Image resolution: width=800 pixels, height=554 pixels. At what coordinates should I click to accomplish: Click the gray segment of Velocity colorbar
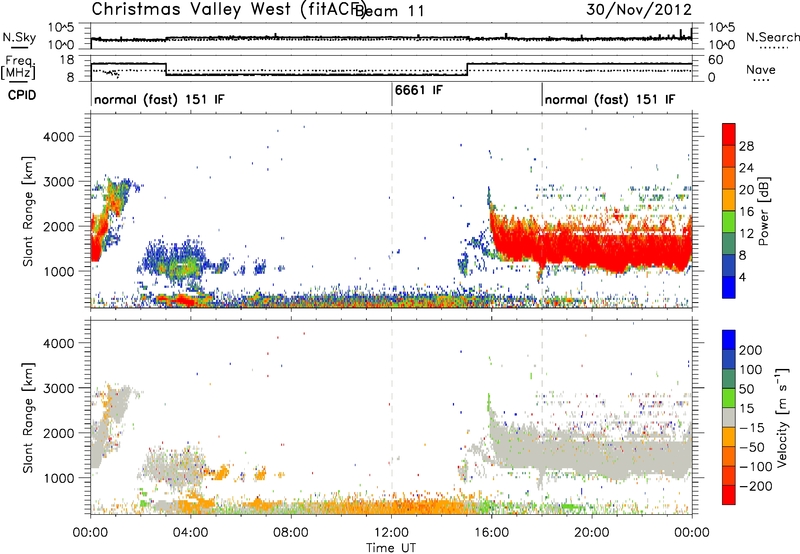[729, 417]
